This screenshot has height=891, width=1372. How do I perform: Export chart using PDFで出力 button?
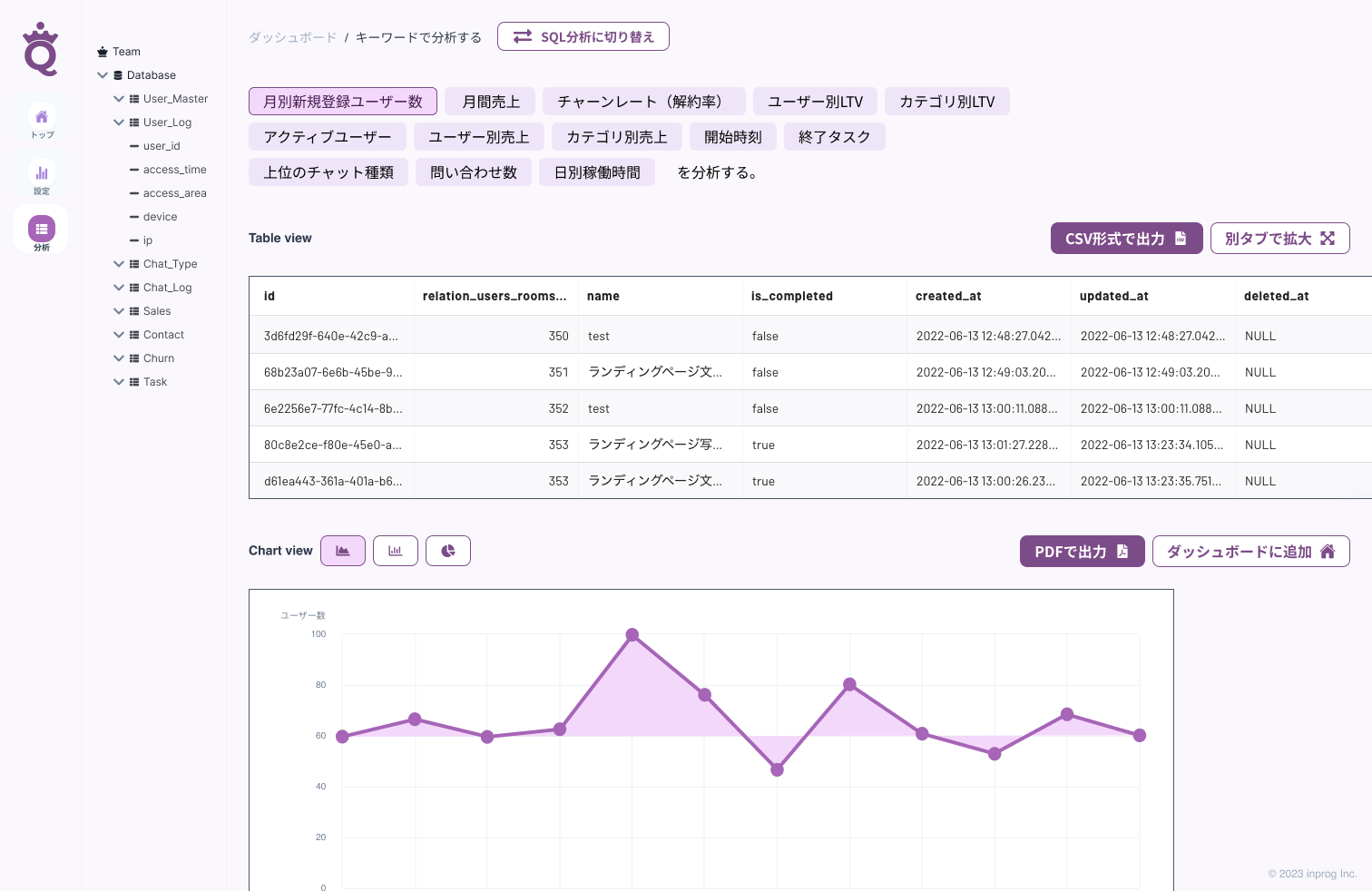pos(1082,552)
